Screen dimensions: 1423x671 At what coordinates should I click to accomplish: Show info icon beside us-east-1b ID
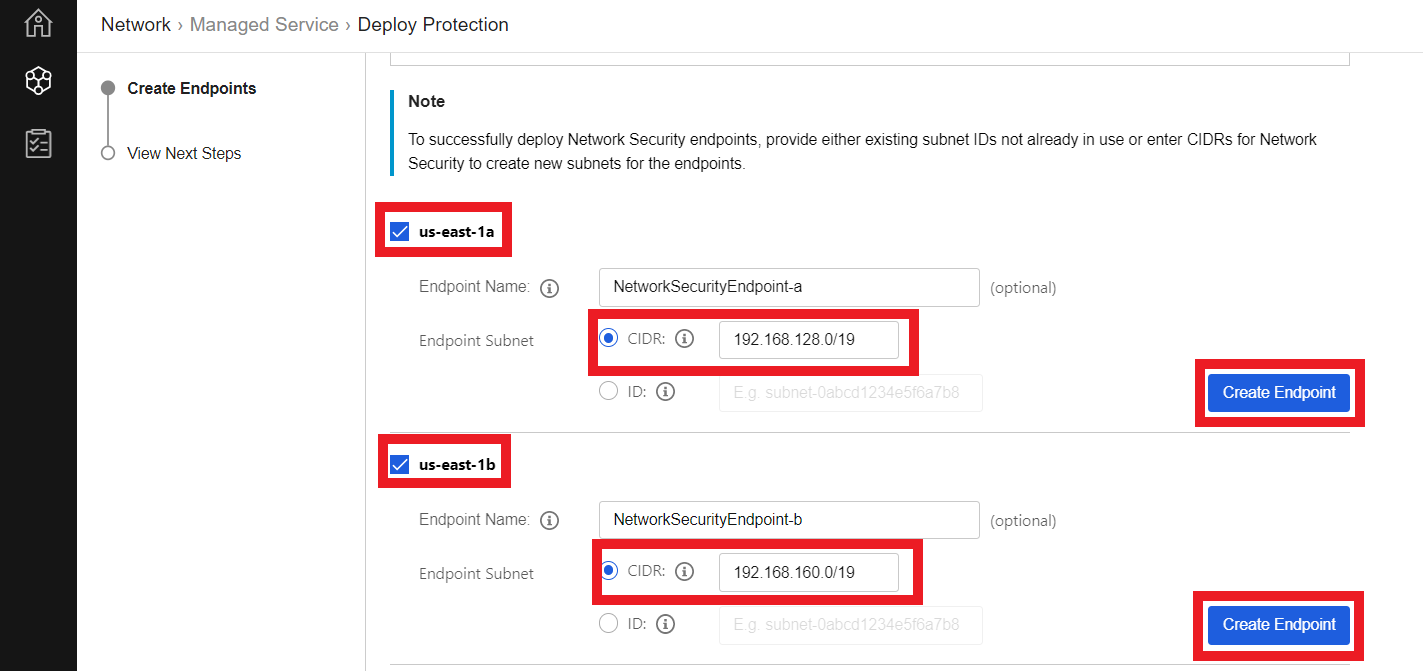coord(665,625)
